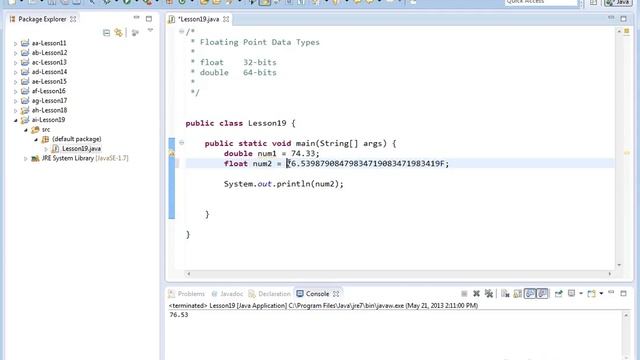Pin the Console view
Viewport: 640px width, 360px height.
pyautogui.click(x=559, y=293)
